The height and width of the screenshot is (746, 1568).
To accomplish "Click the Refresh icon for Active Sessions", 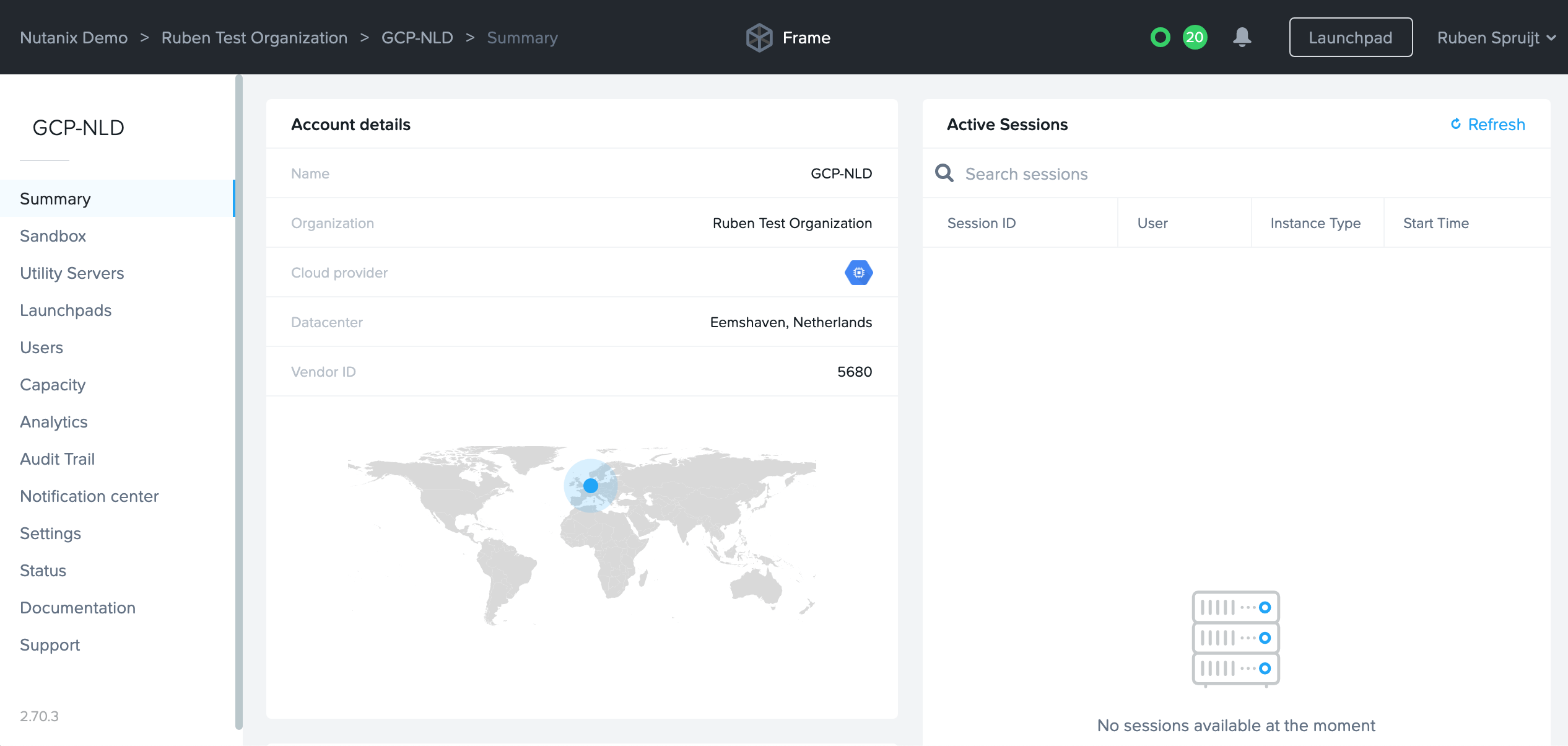I will (x=1455, y=123).
